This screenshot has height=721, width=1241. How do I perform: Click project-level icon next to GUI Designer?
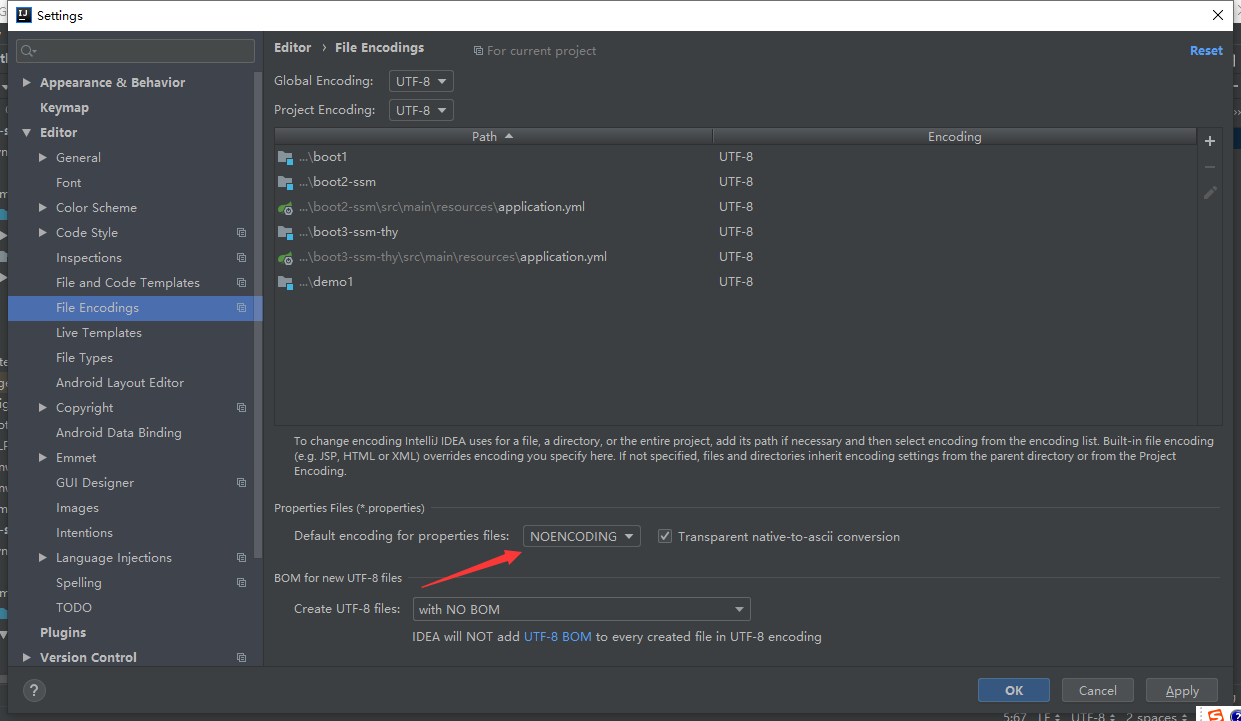point(241,482)
